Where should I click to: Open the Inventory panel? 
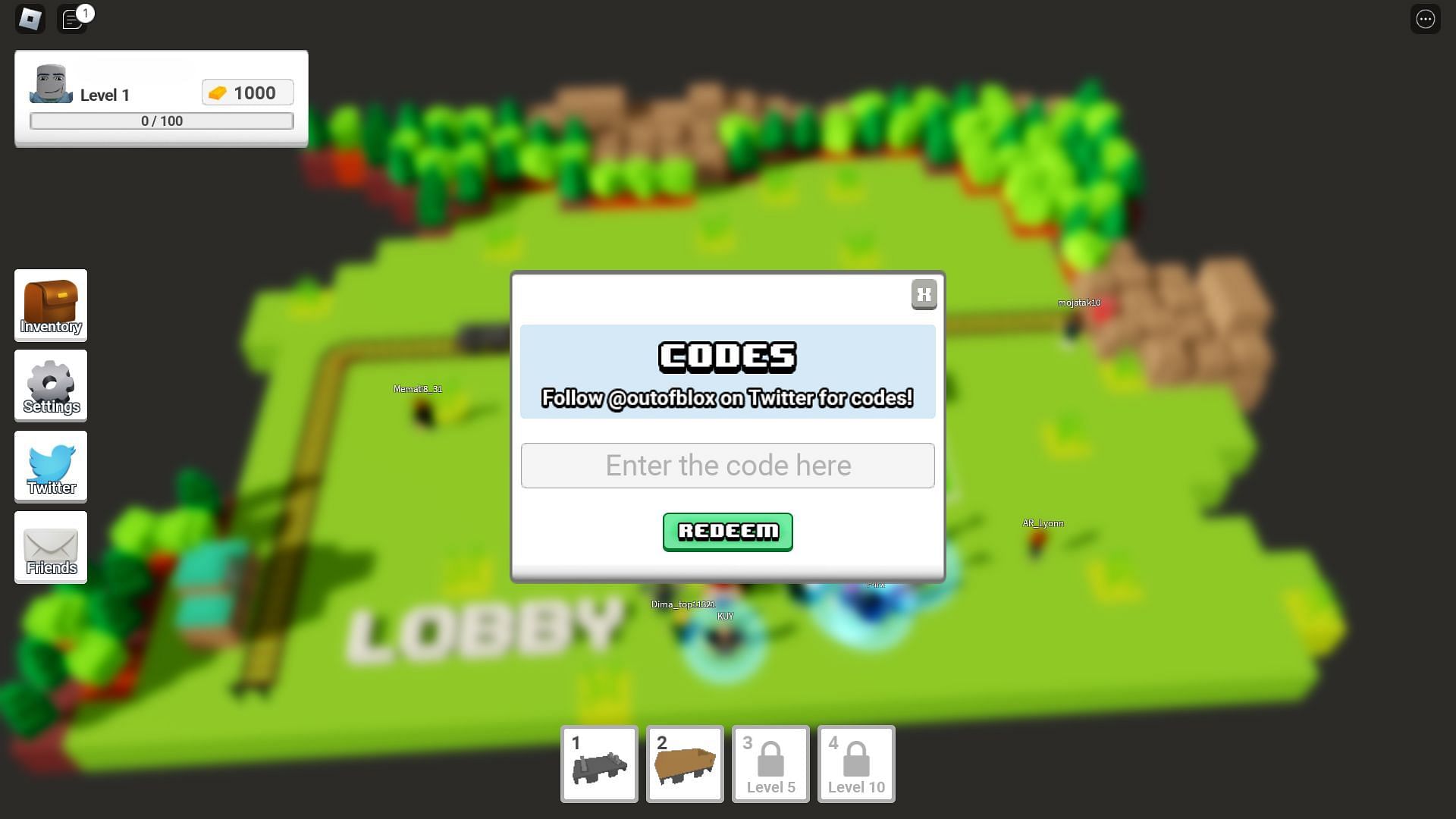pos(50,304)
